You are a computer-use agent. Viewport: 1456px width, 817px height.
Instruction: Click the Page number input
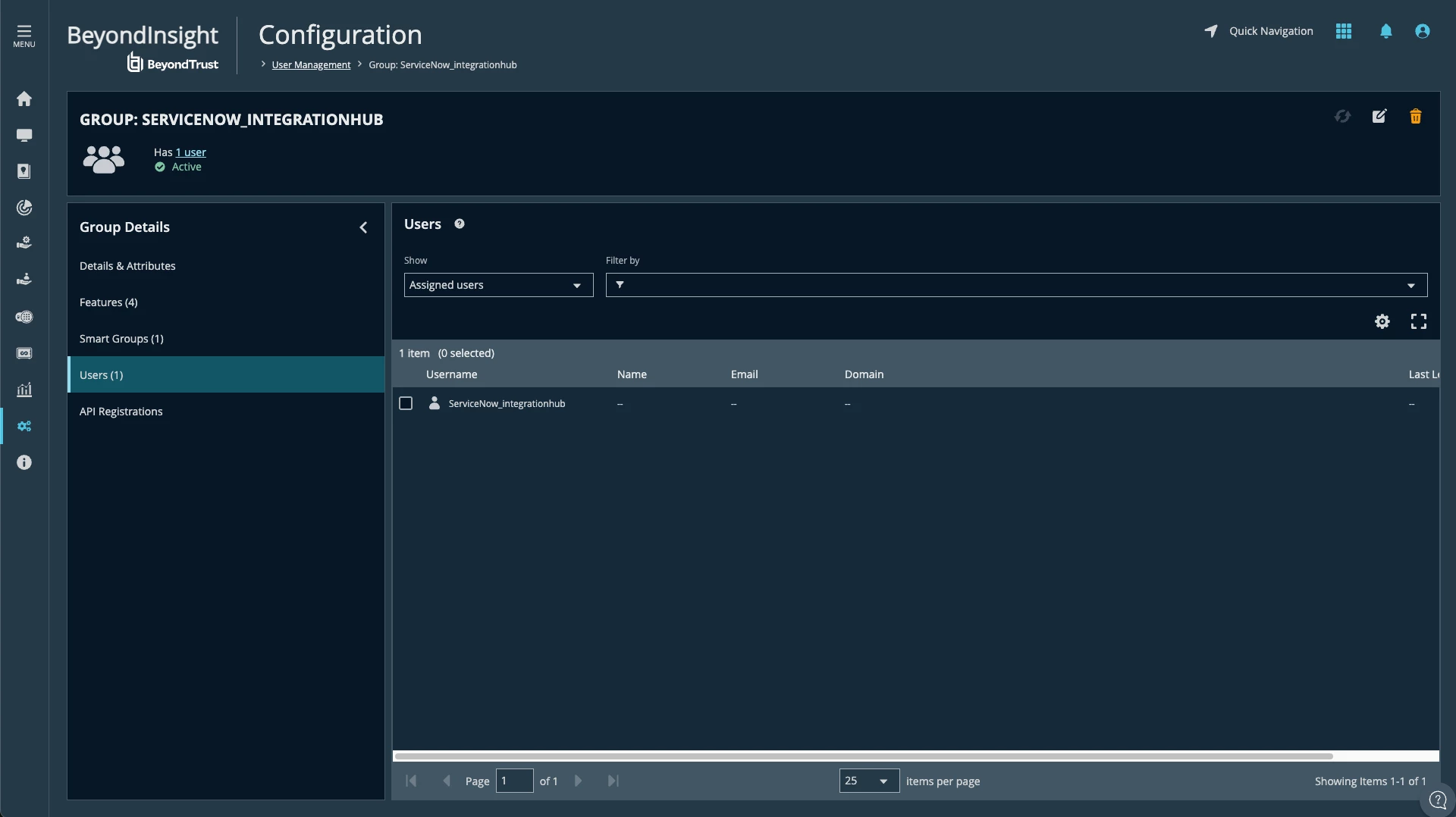coord(514,781)
